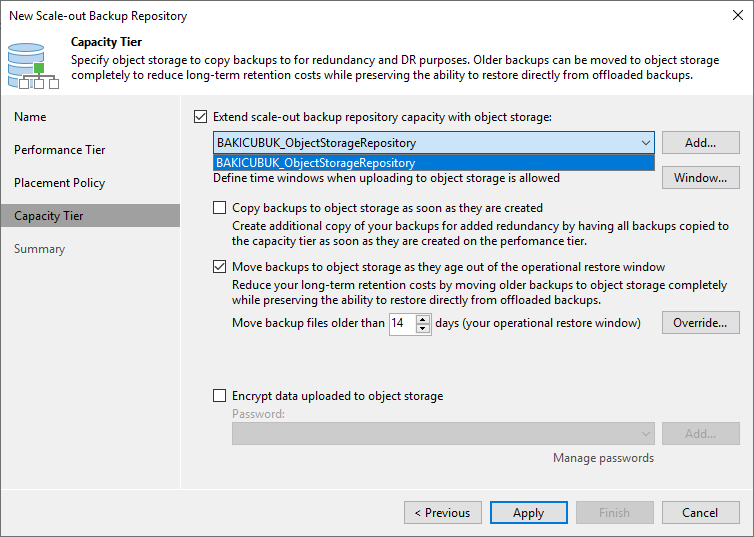Click Add... next to object storage dropdown
This screenshot has width=754, height=537.
pyautogui.click(x=700, y=143)
